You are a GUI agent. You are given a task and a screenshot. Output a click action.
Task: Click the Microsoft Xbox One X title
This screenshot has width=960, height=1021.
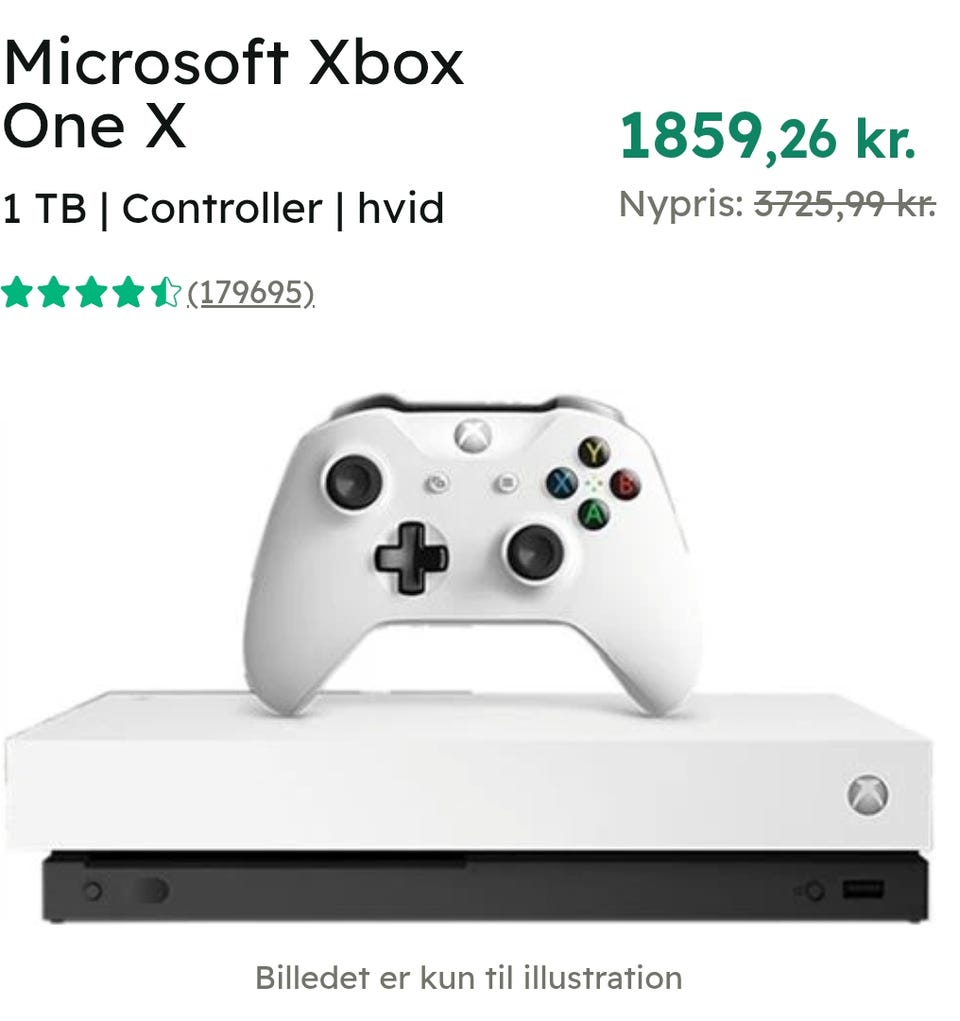(233, 93)
